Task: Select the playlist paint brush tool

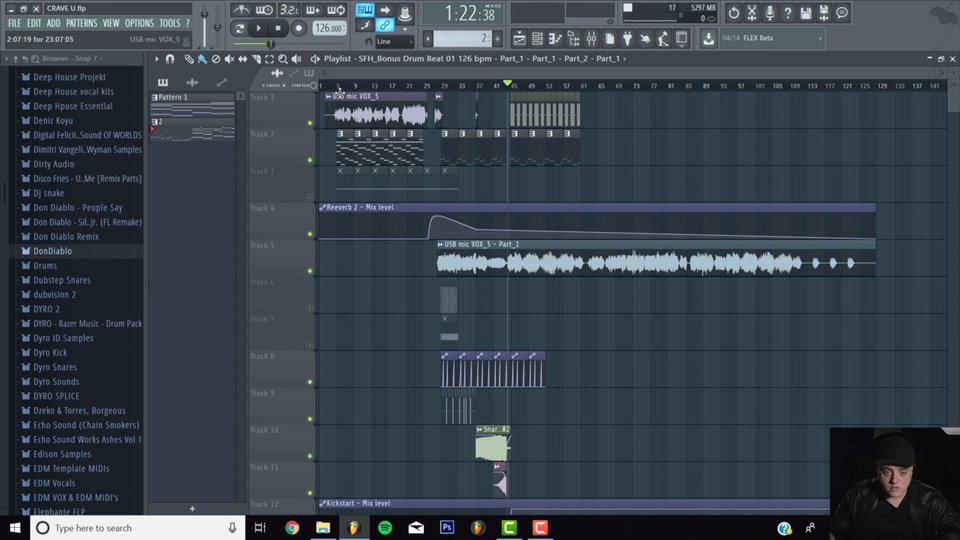Action: point(202,59)
